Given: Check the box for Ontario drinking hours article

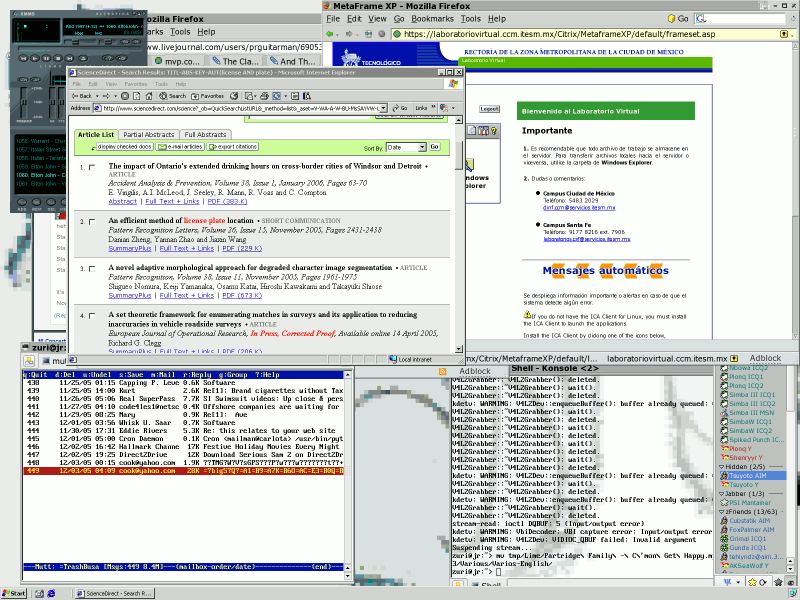Looking at the screenshot, I should (93, 170).
